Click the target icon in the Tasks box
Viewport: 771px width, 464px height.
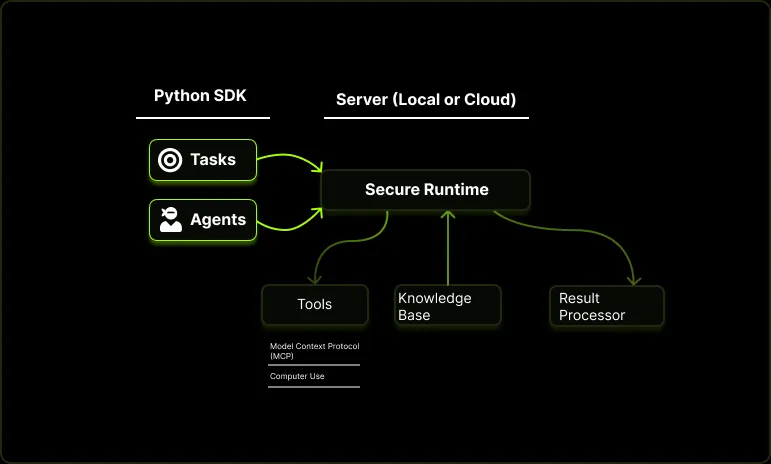(x=171, y=160)
